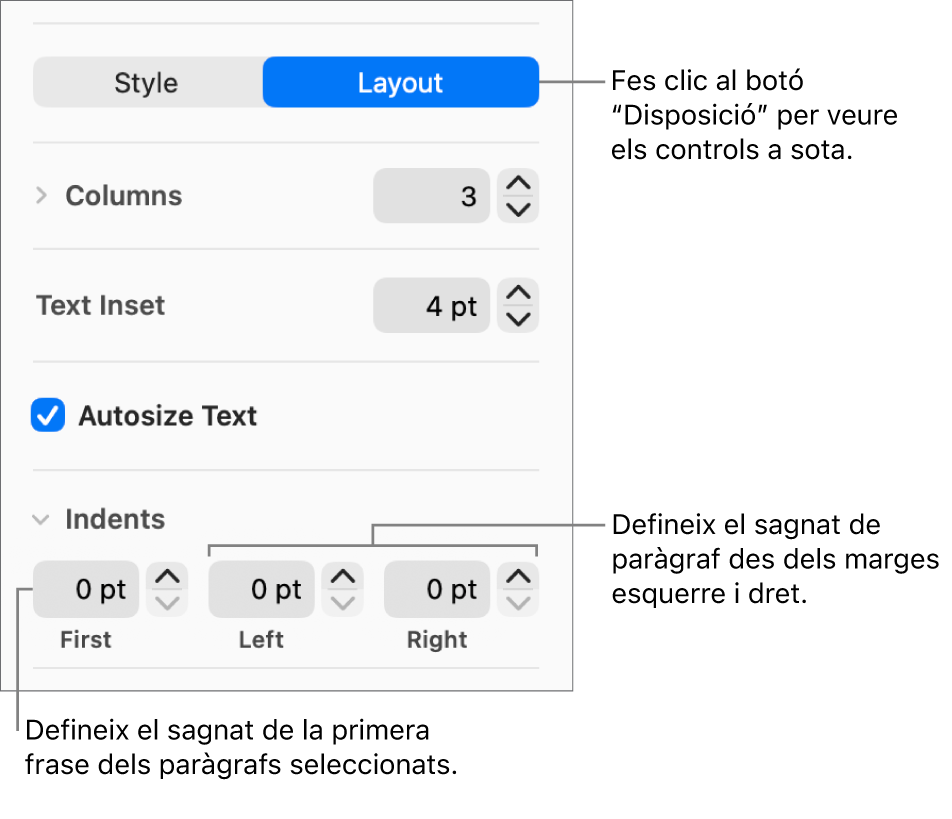This screenshot has width=952, height=819.
Task: Click the Left indent value field
Action: click(x=261, y=590)
